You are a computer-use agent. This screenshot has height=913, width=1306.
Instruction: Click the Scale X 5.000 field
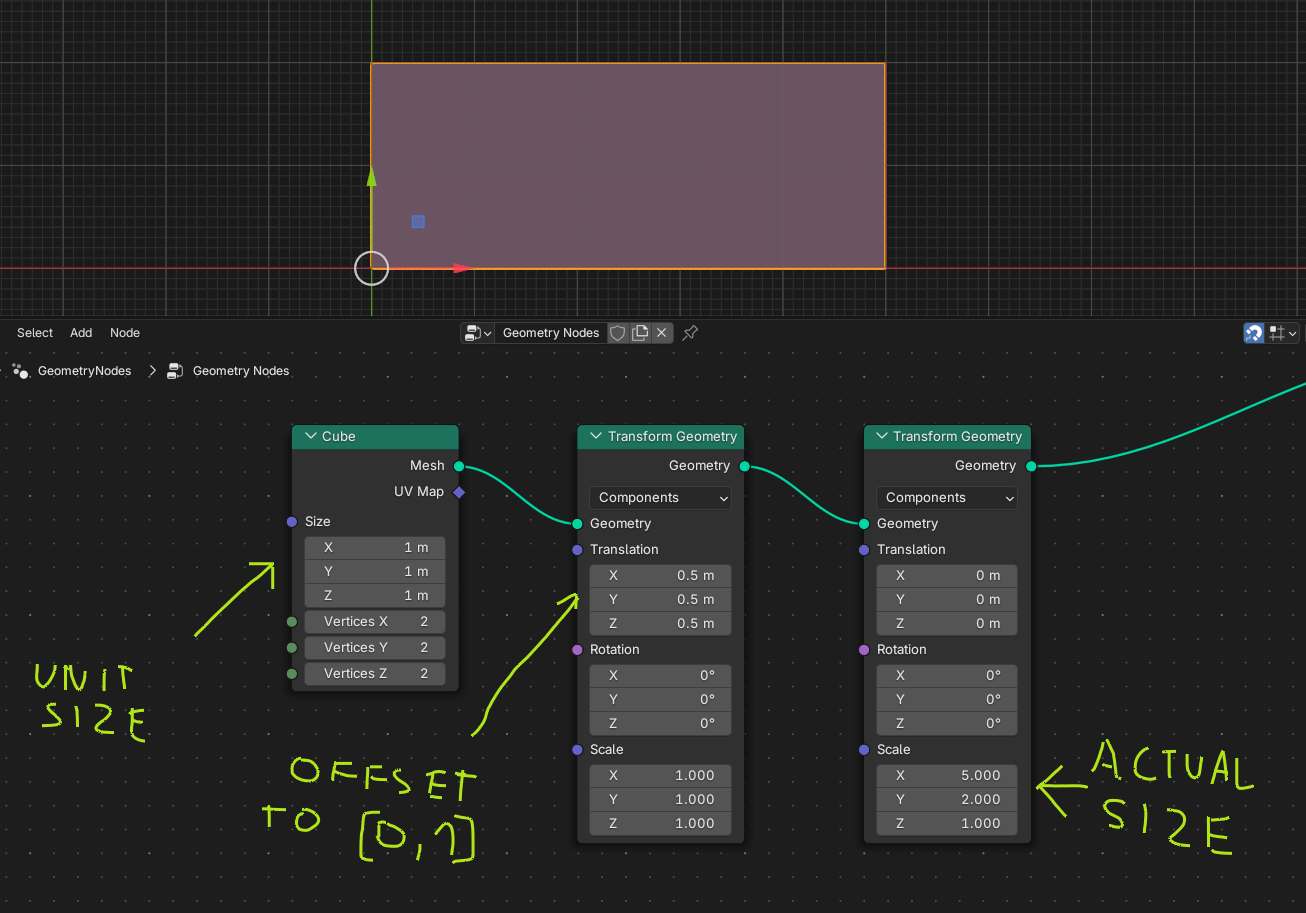(x=947, y=775)
